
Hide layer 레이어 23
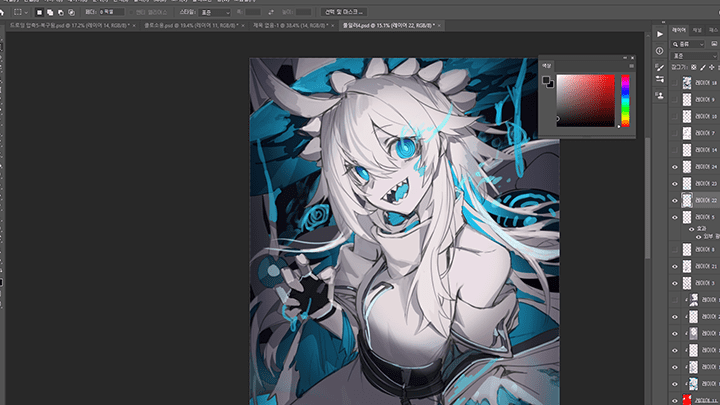(675, 184)
